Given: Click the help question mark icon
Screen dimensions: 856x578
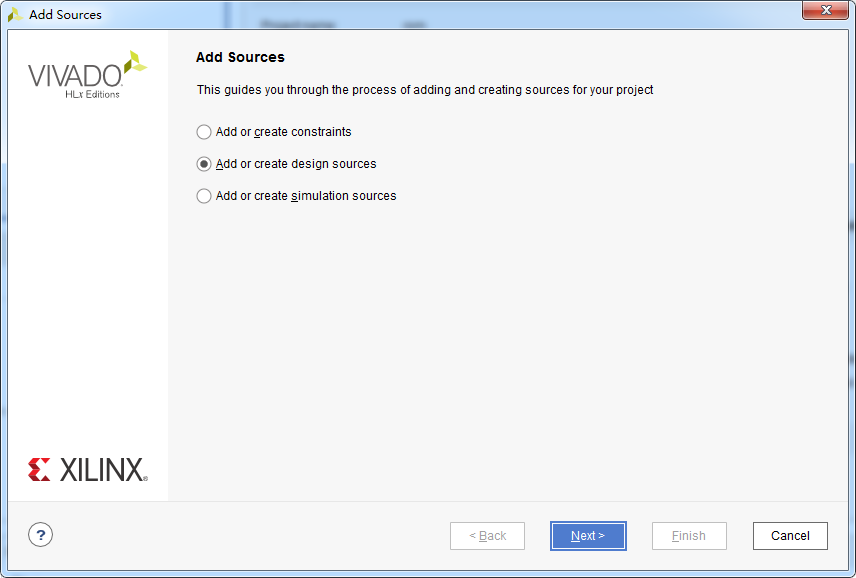Looking at the screenshot, I should pos(40,535).
